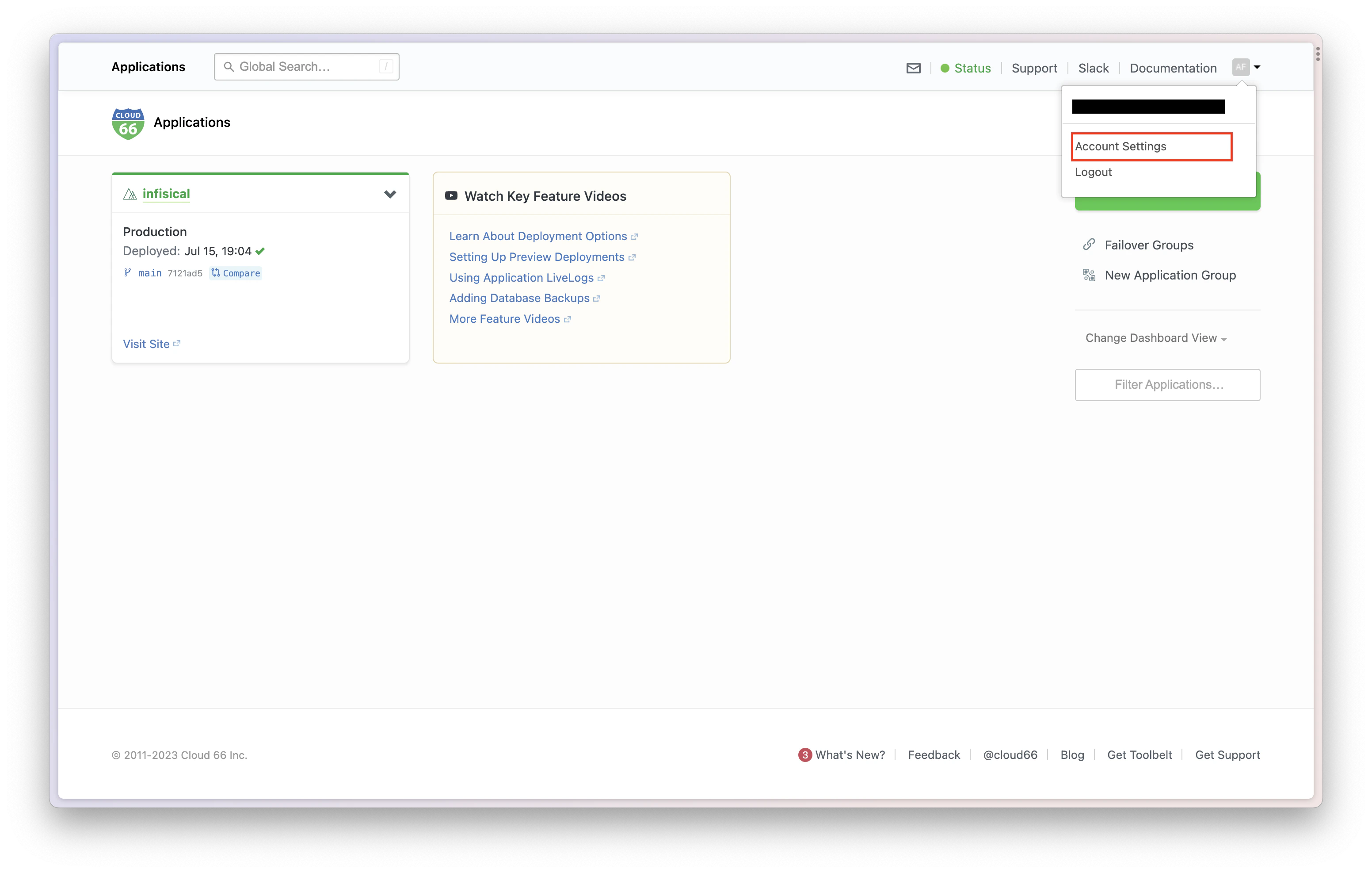Open the infisical application link
Screen dimensions: 1372x873
click(166, 194)
